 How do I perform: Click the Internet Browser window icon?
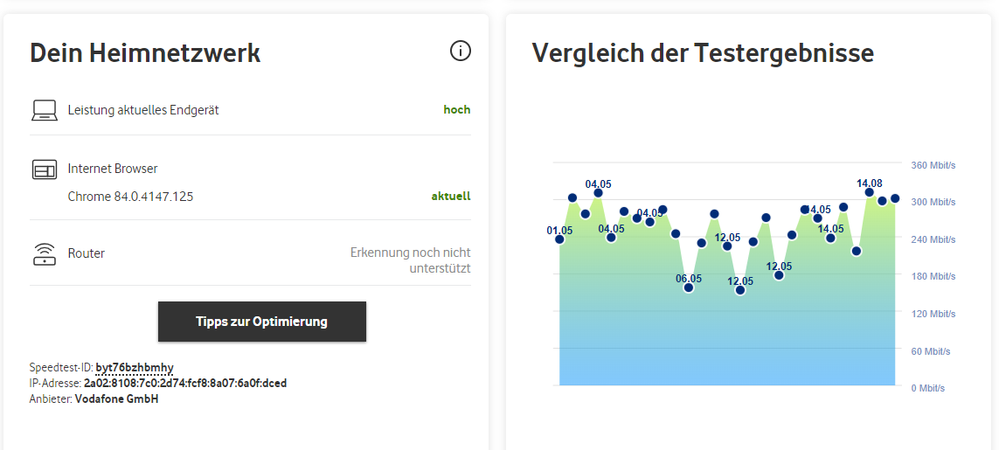click(44, 169)
